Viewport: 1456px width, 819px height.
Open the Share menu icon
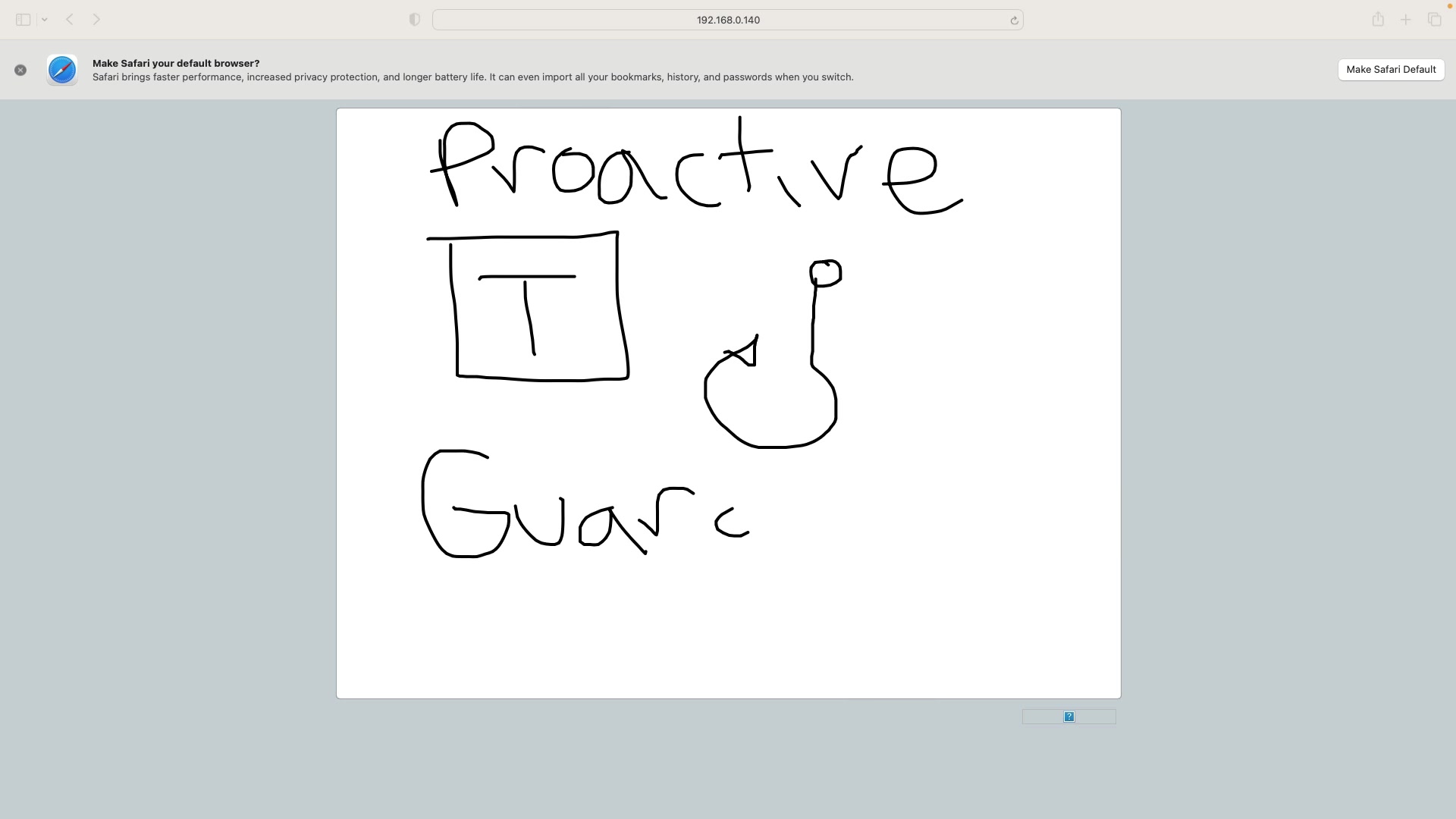pos(1378,20)
